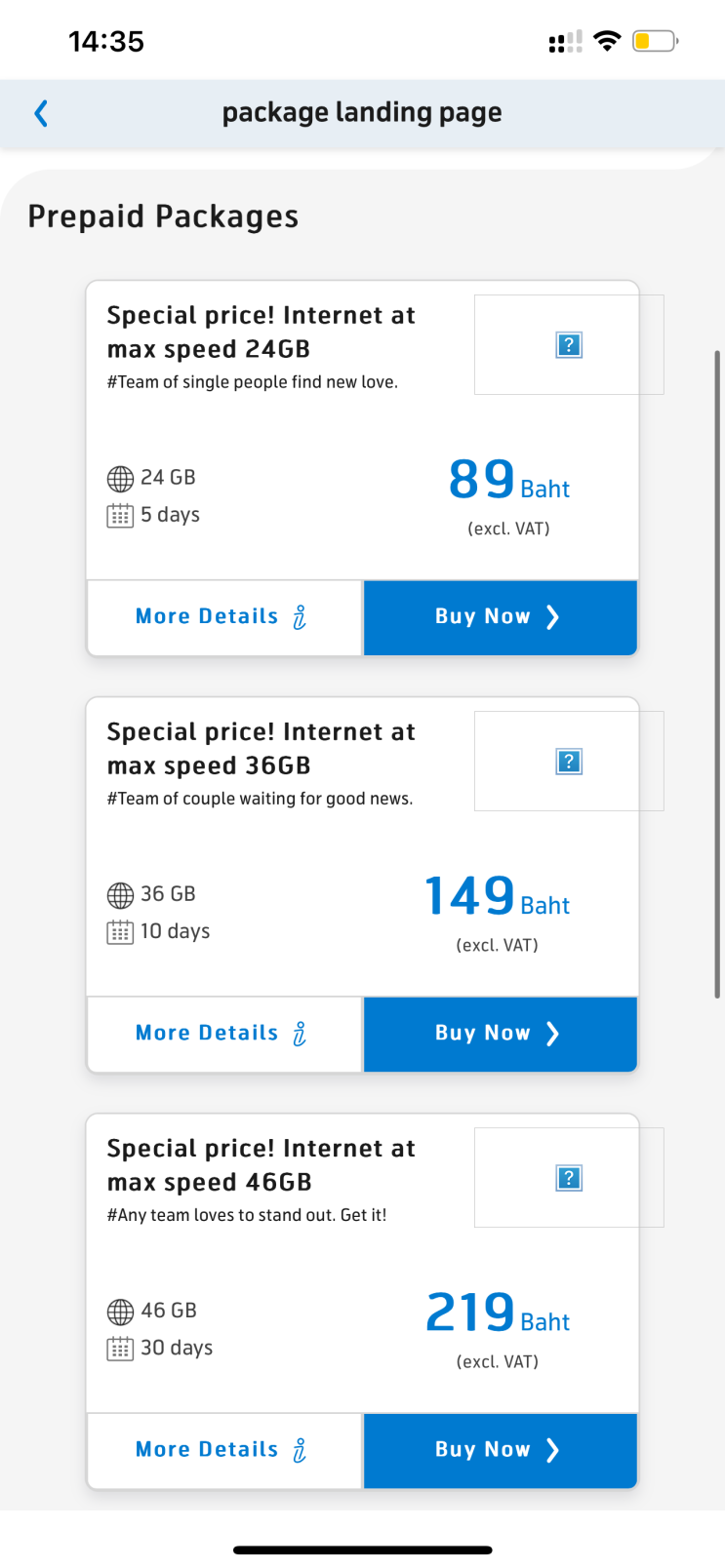Tap the globe icon beside 24 GB

(120, 479)
